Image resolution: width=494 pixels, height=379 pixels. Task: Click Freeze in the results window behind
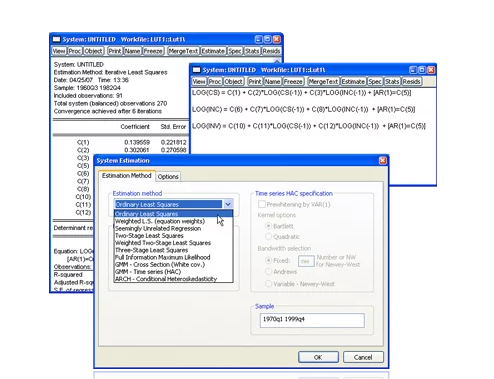coord(153,51)
